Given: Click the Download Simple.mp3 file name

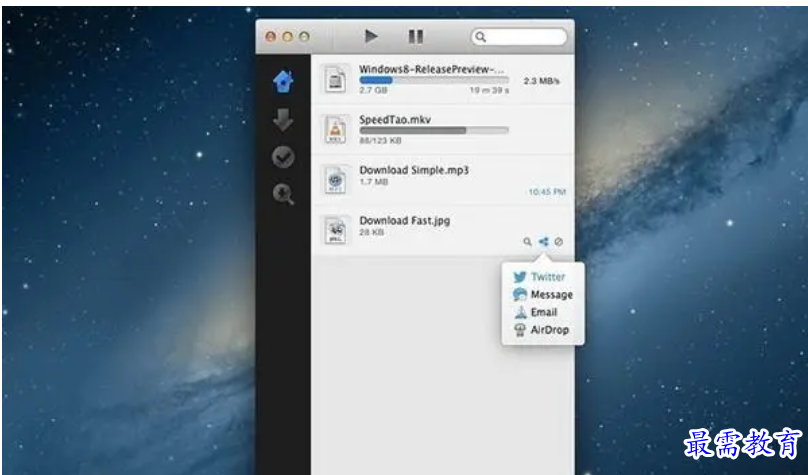Looking at the screenshot, I should tap(414, 170).
